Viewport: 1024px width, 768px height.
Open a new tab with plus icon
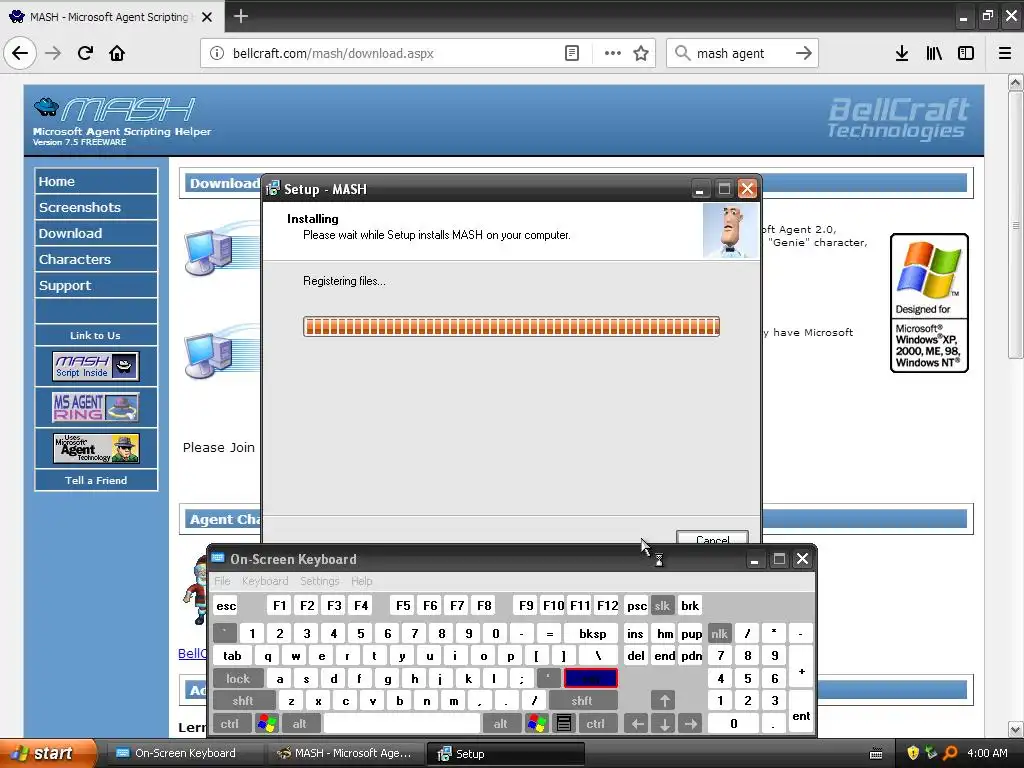(240, 16)
